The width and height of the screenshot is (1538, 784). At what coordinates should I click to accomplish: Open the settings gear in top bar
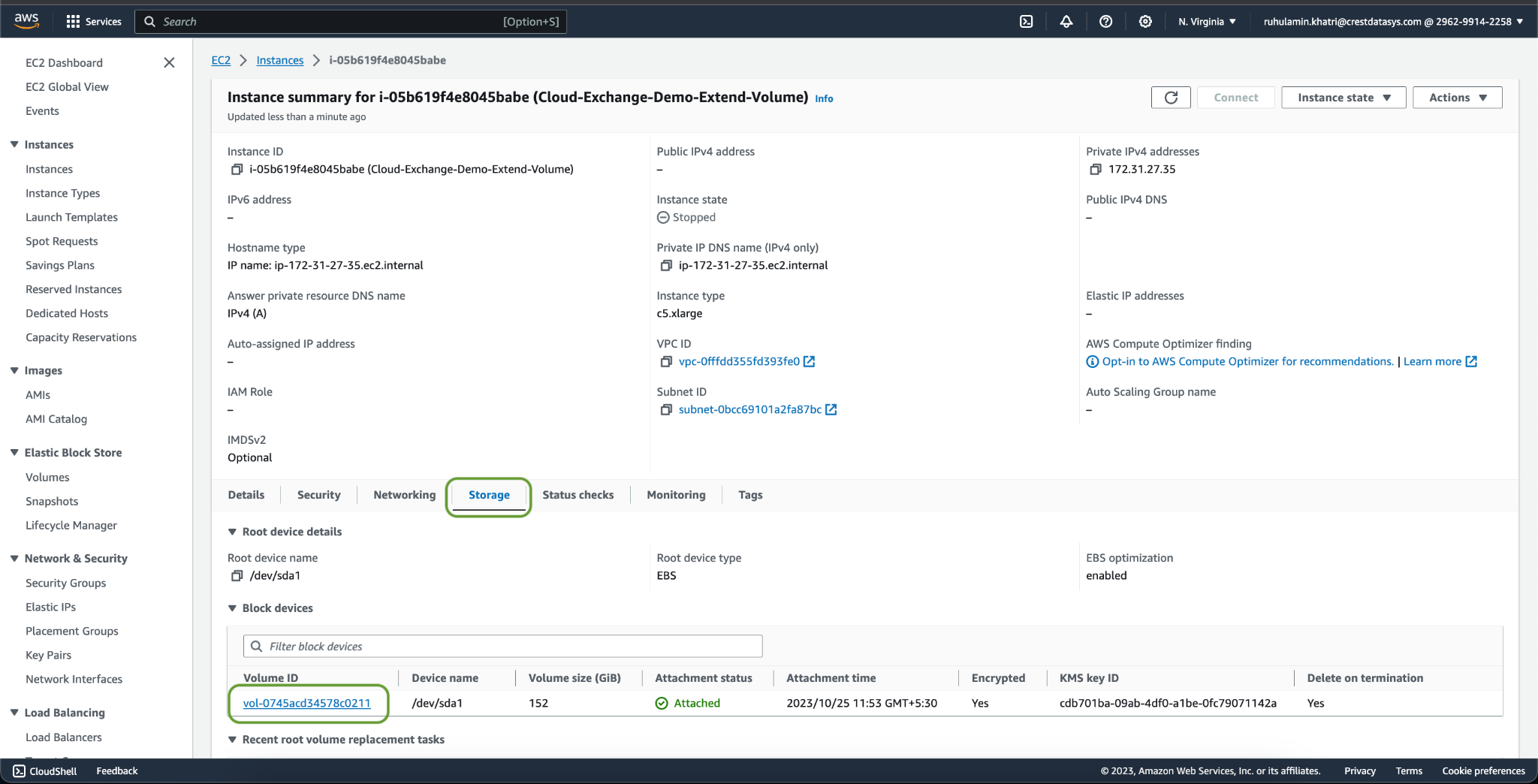click(1145, 22)
